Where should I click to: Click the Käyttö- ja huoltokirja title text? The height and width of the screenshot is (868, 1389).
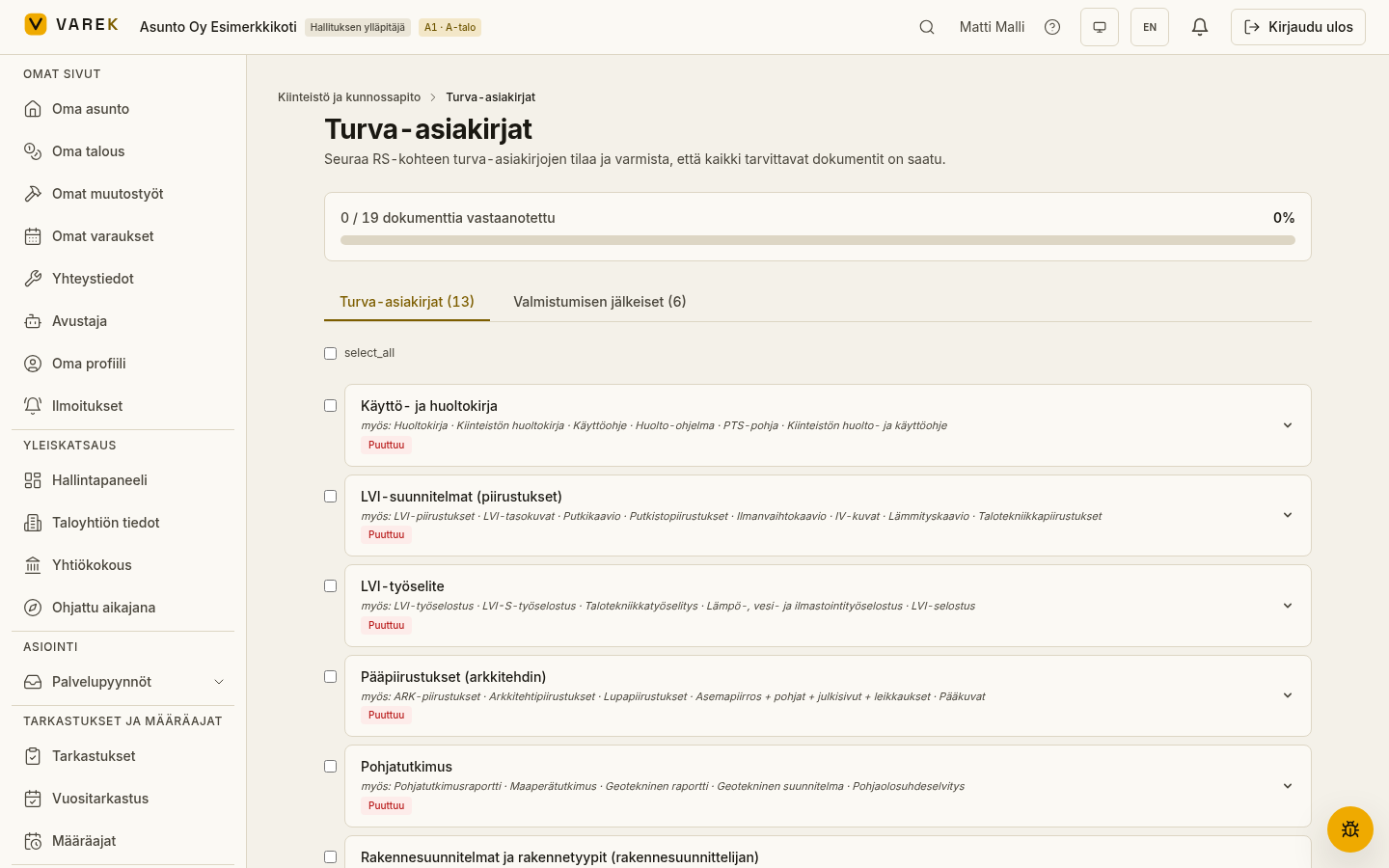[x=429, y=406]
